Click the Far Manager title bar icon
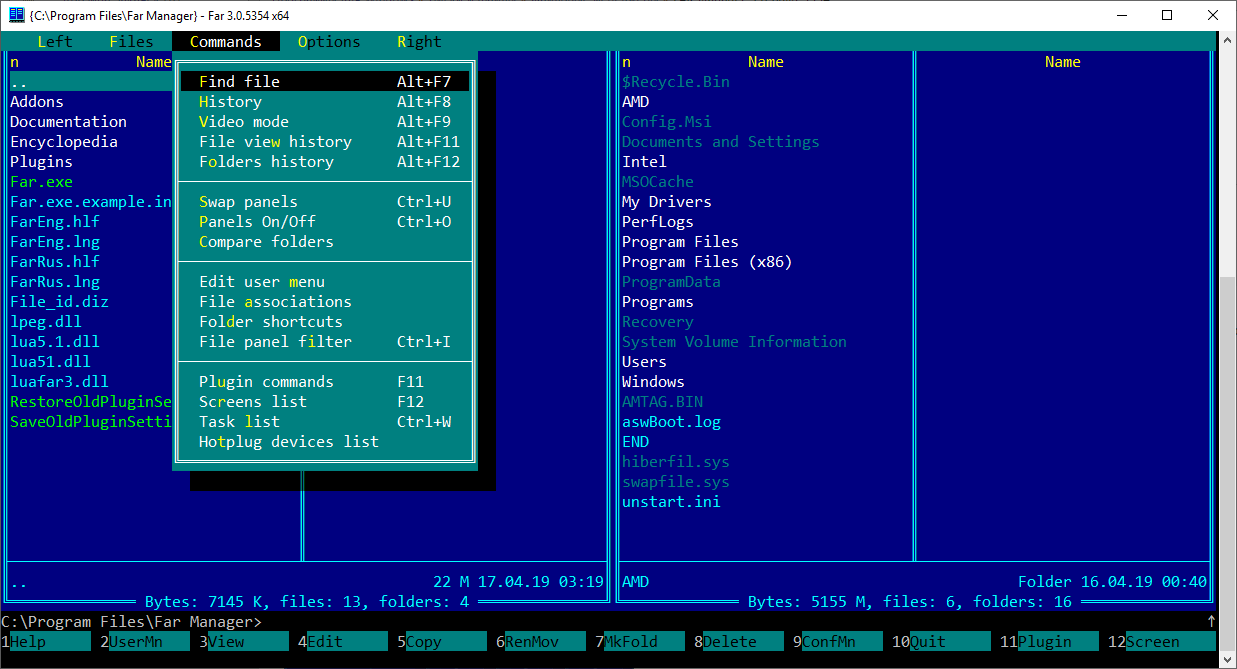This screenshot has width=1237, height=669. coord(16,14)
